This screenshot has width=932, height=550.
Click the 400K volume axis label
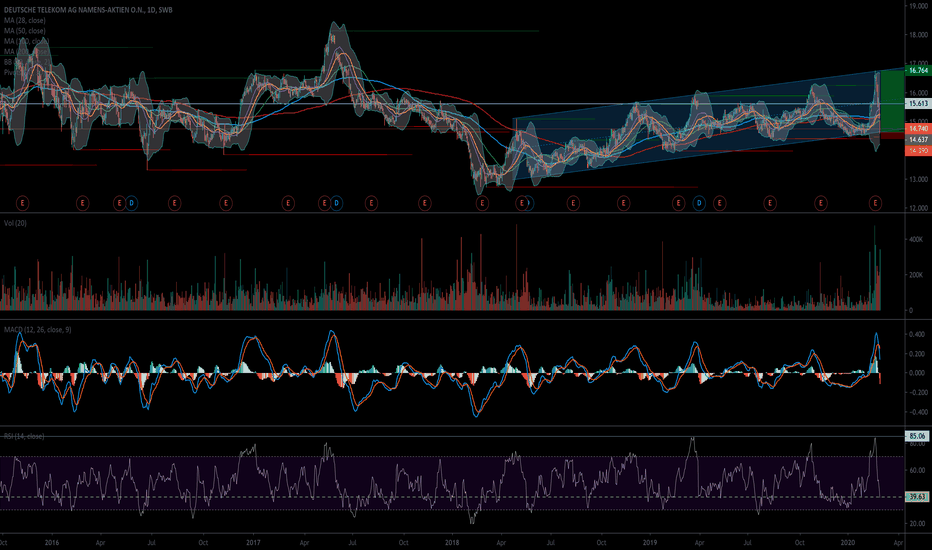coord(915,240)
